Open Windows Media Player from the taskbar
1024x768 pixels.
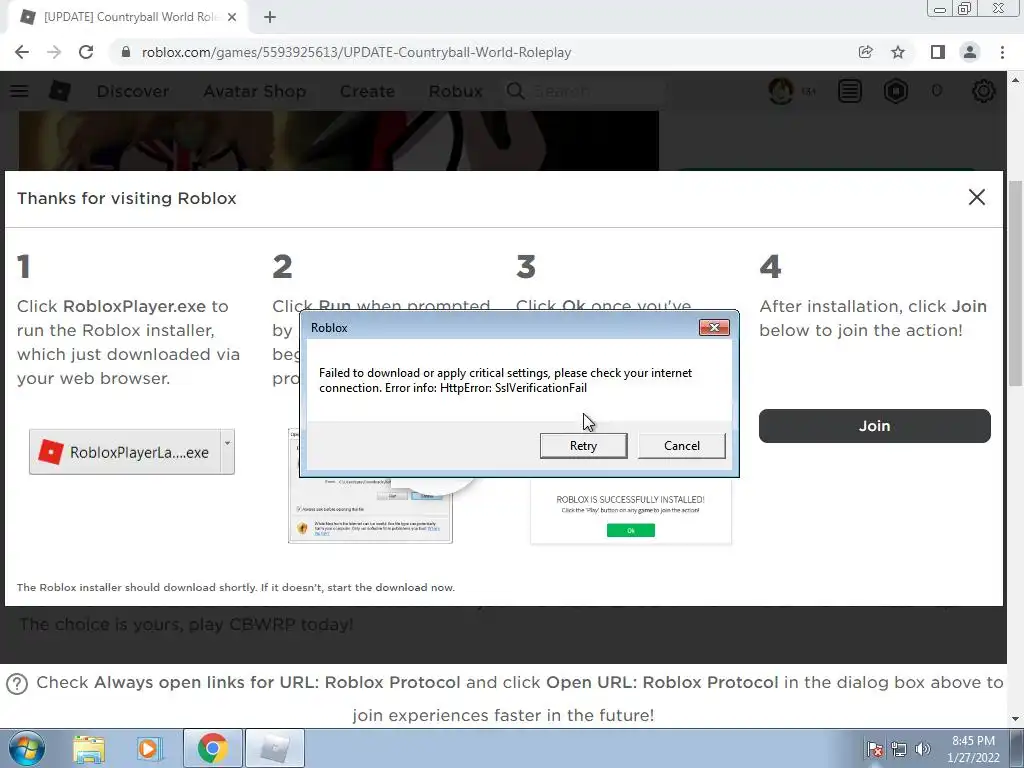(x=148, y=748)
